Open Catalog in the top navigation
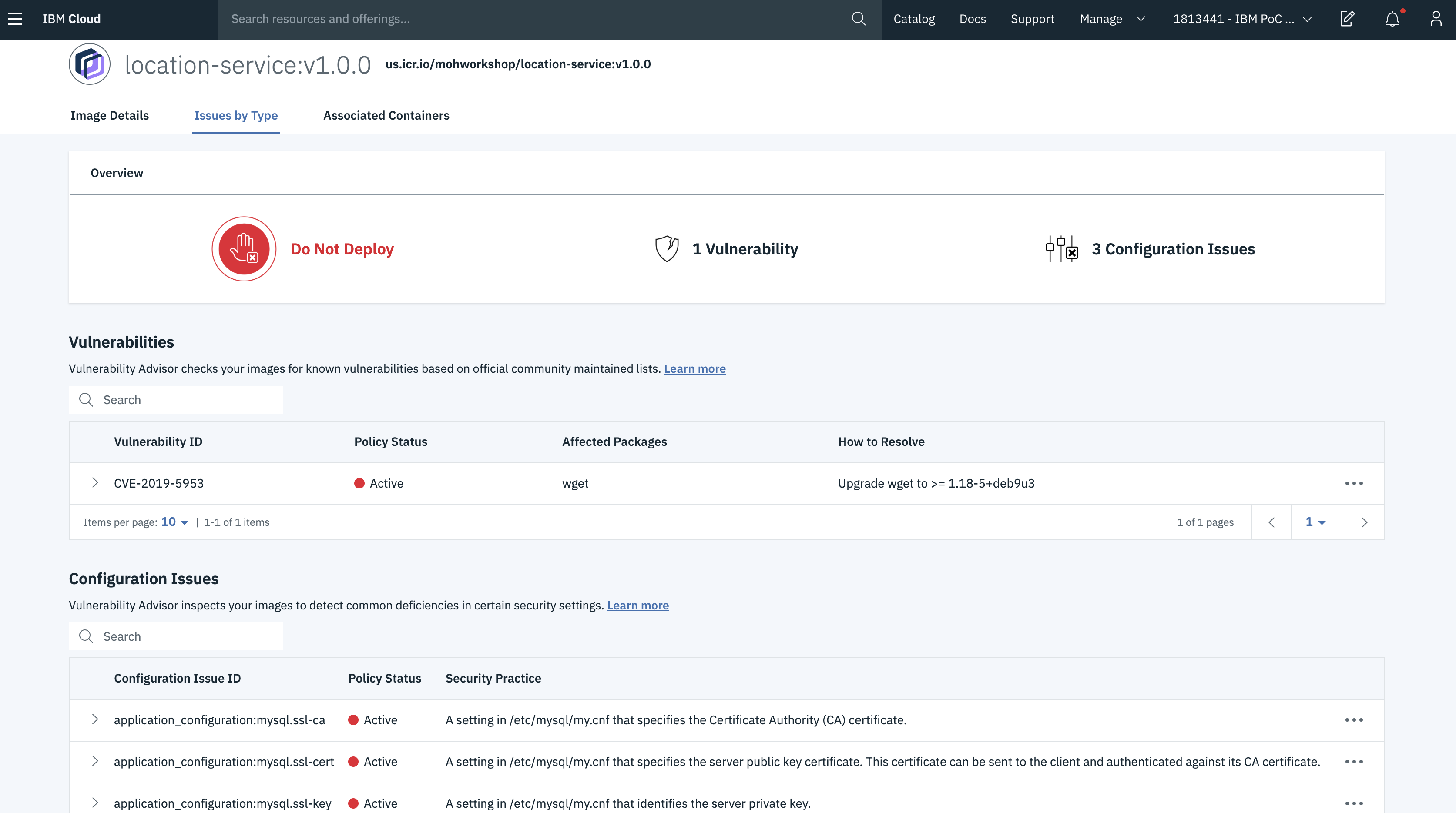This screenshot has width=1456, height=813. 914,19
